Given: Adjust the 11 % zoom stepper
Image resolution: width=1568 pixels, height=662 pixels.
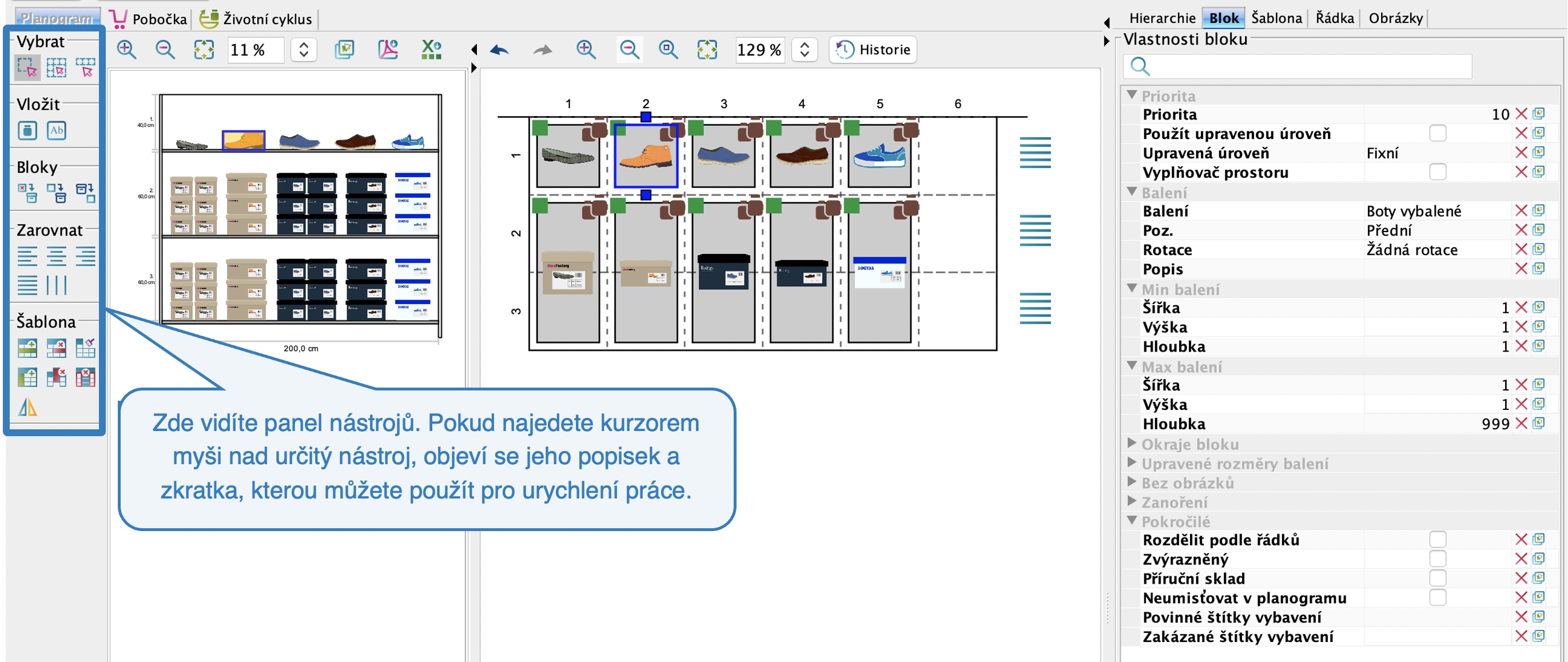Looking at the screenshot, I should click(x=304, y=49).
